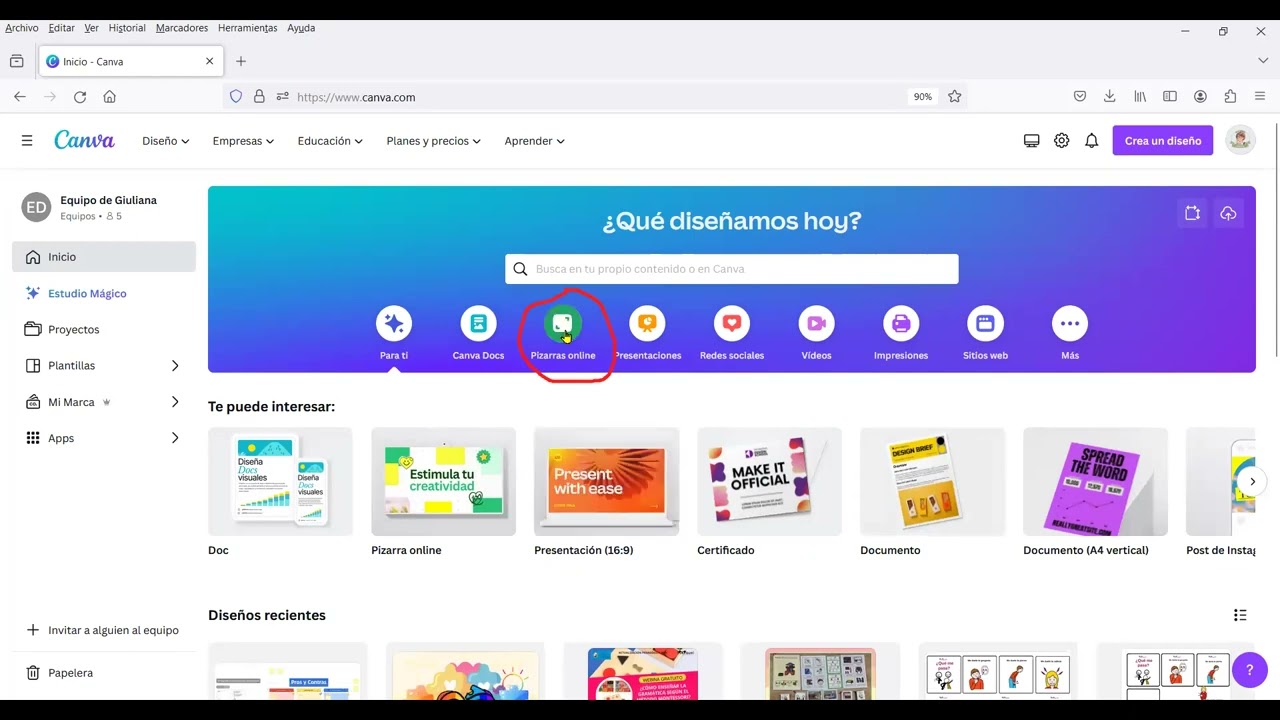Click the Canva content search field

tap(732, 268)
